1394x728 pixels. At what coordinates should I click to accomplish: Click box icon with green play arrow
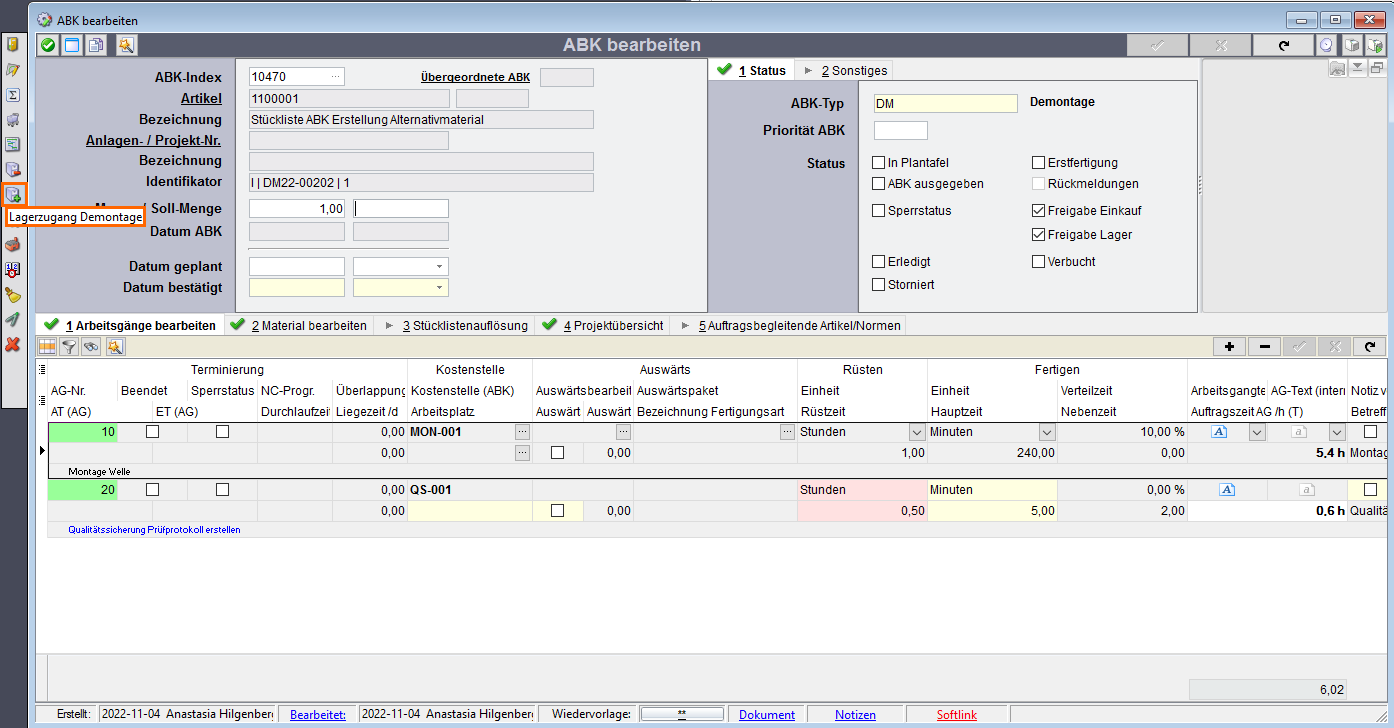1376,45
